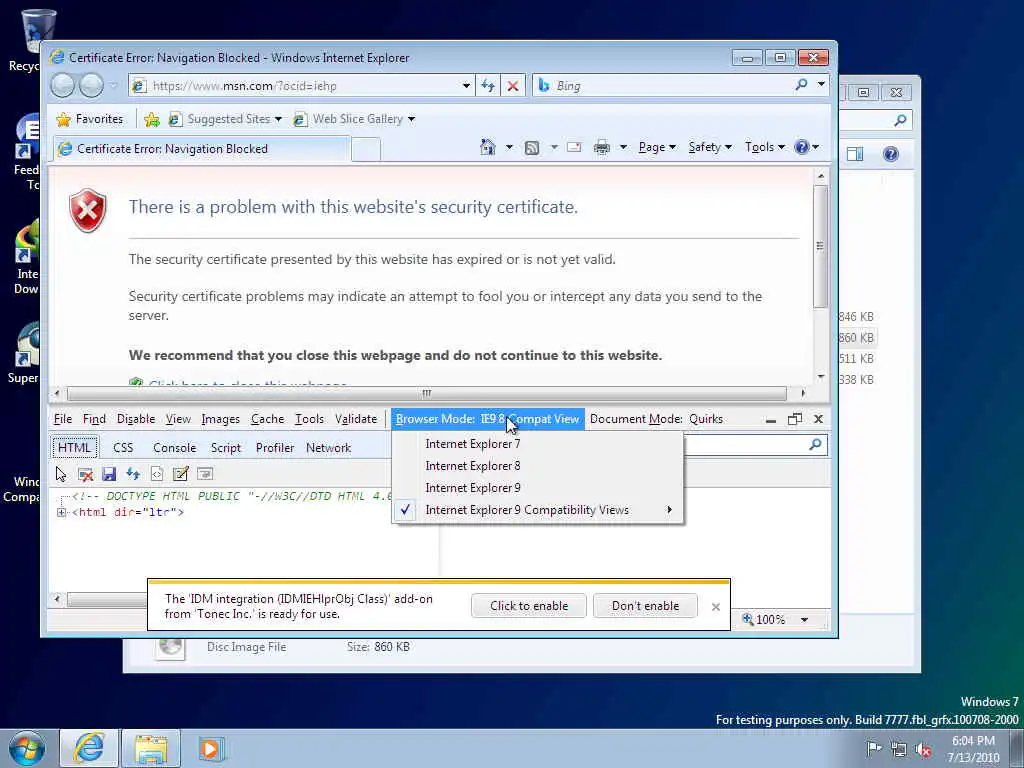Viewport: 1024px width, 768px height.
Task: Click the Save icon in developer tools
Action: point(109,474)
